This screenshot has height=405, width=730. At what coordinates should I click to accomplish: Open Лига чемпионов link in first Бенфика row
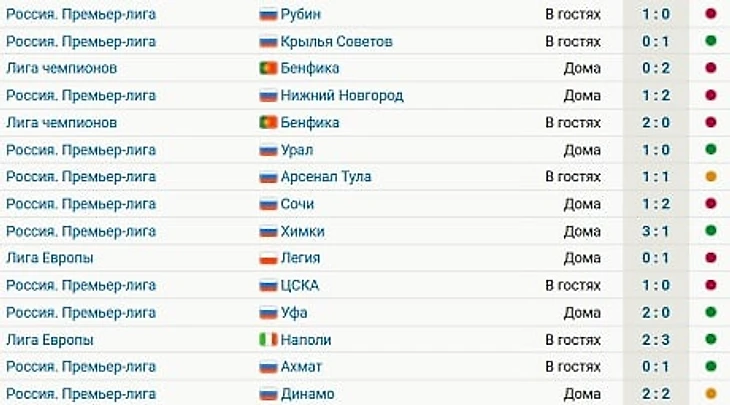[61, 68]
